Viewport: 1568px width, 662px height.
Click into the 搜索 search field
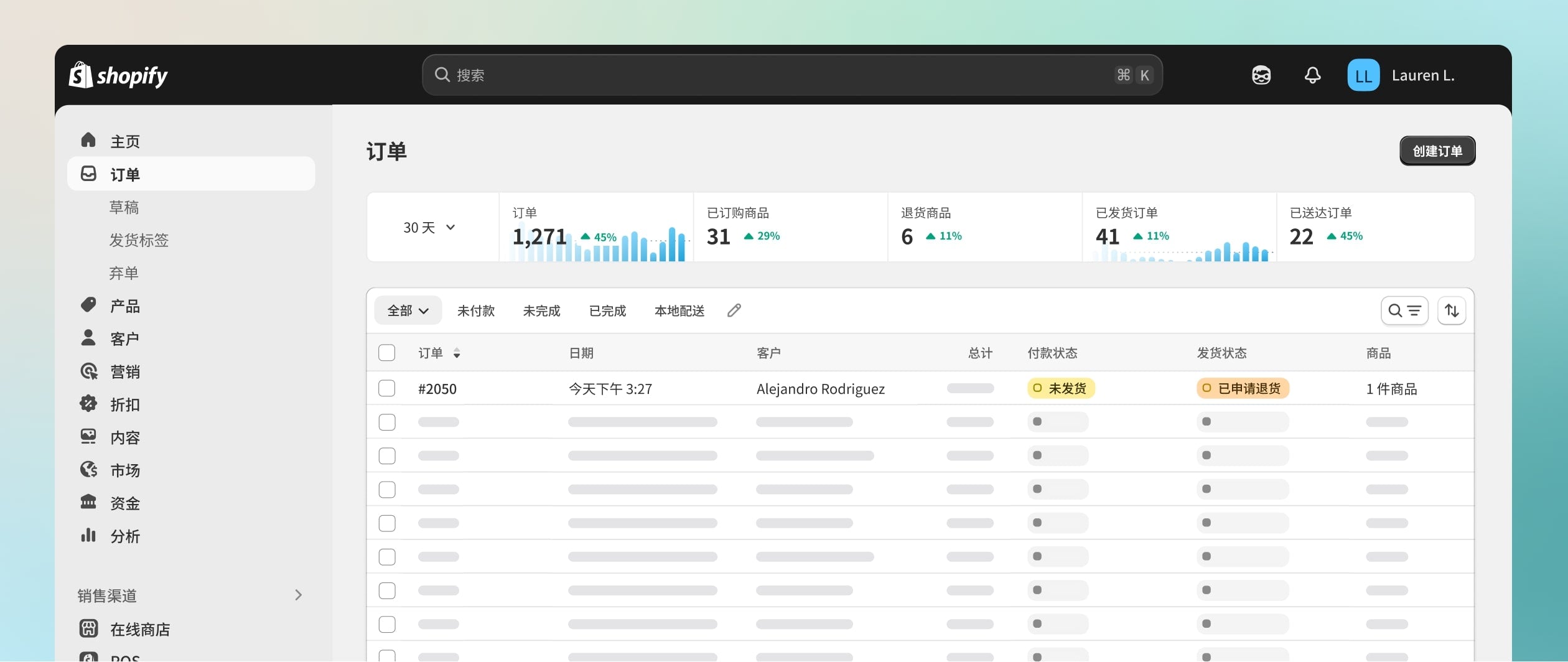[x=792, y=75]
